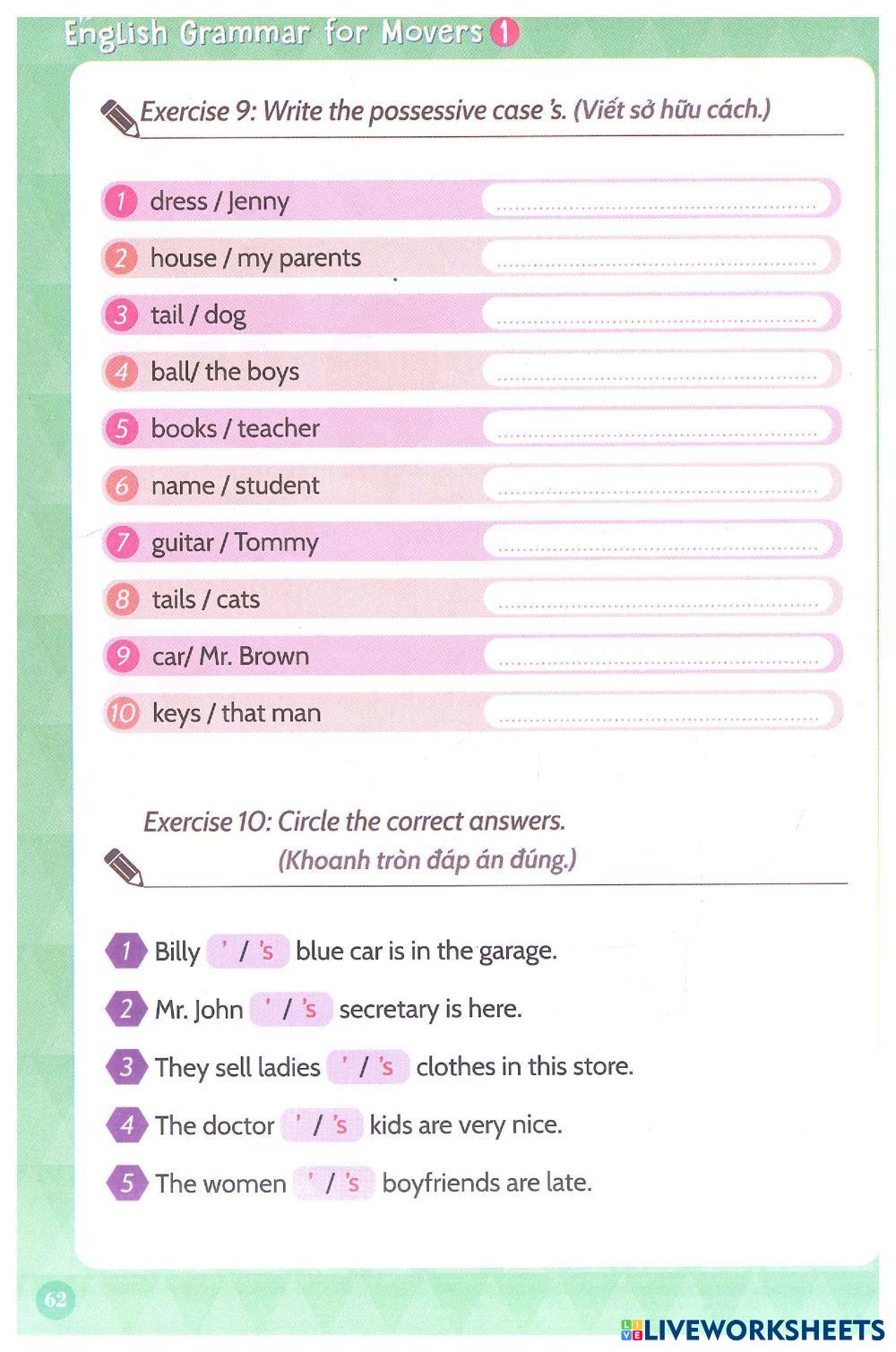Choose the 's option after The doctor
This screenshot has width=896, height=1352.
340,1125
